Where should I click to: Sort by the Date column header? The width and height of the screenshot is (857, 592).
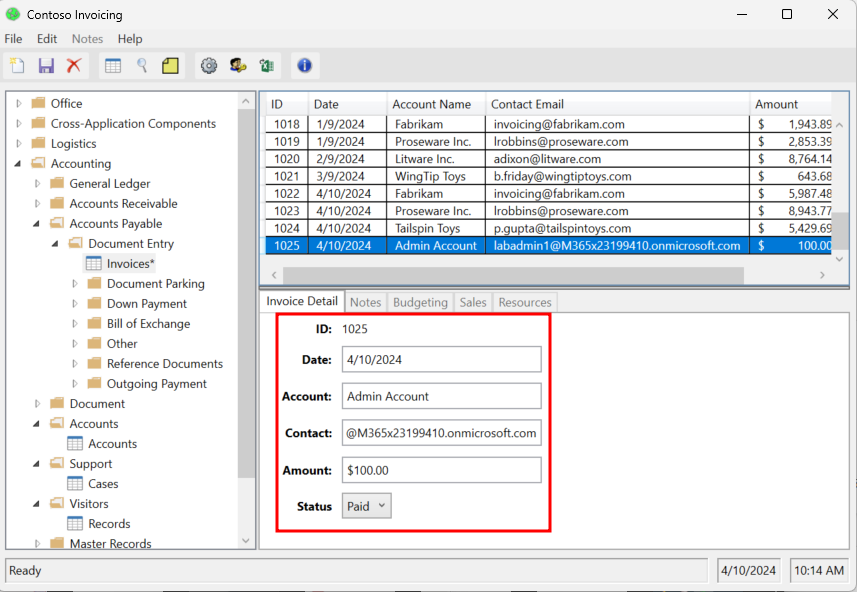tap(347, 104)
